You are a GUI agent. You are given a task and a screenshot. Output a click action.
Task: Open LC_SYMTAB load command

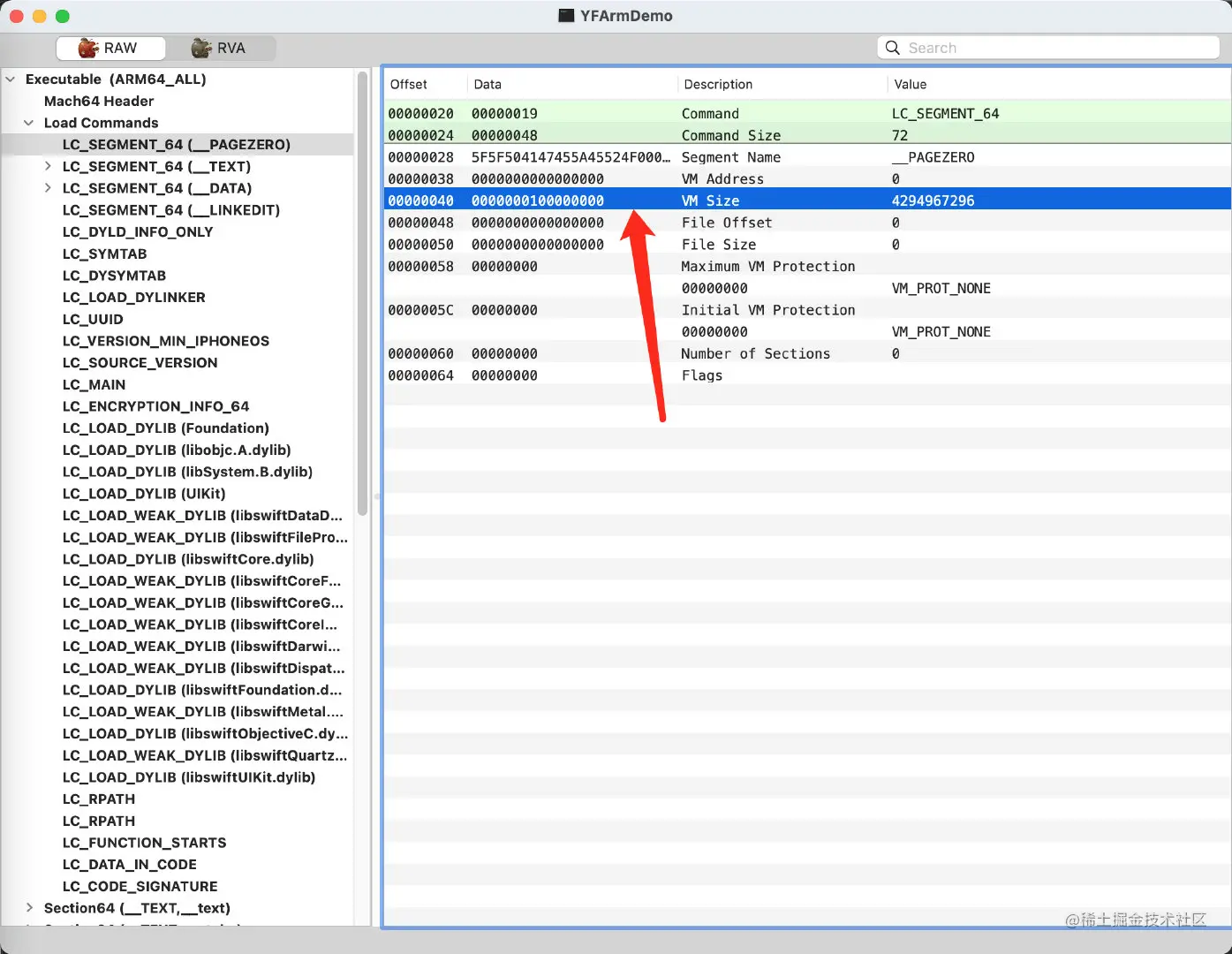click(x=105, y=254)
